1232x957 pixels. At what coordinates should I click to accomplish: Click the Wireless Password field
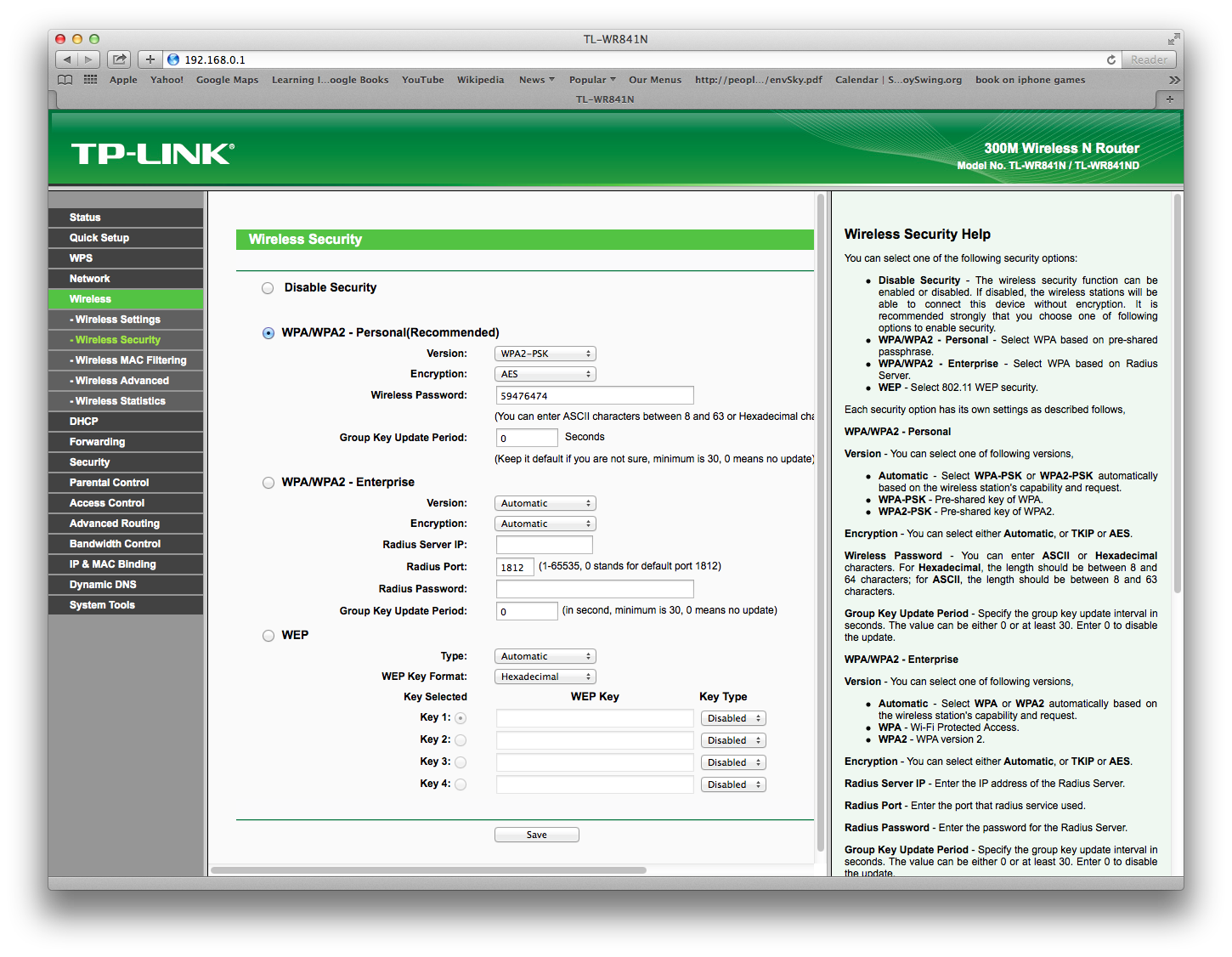tap(595, 395)
